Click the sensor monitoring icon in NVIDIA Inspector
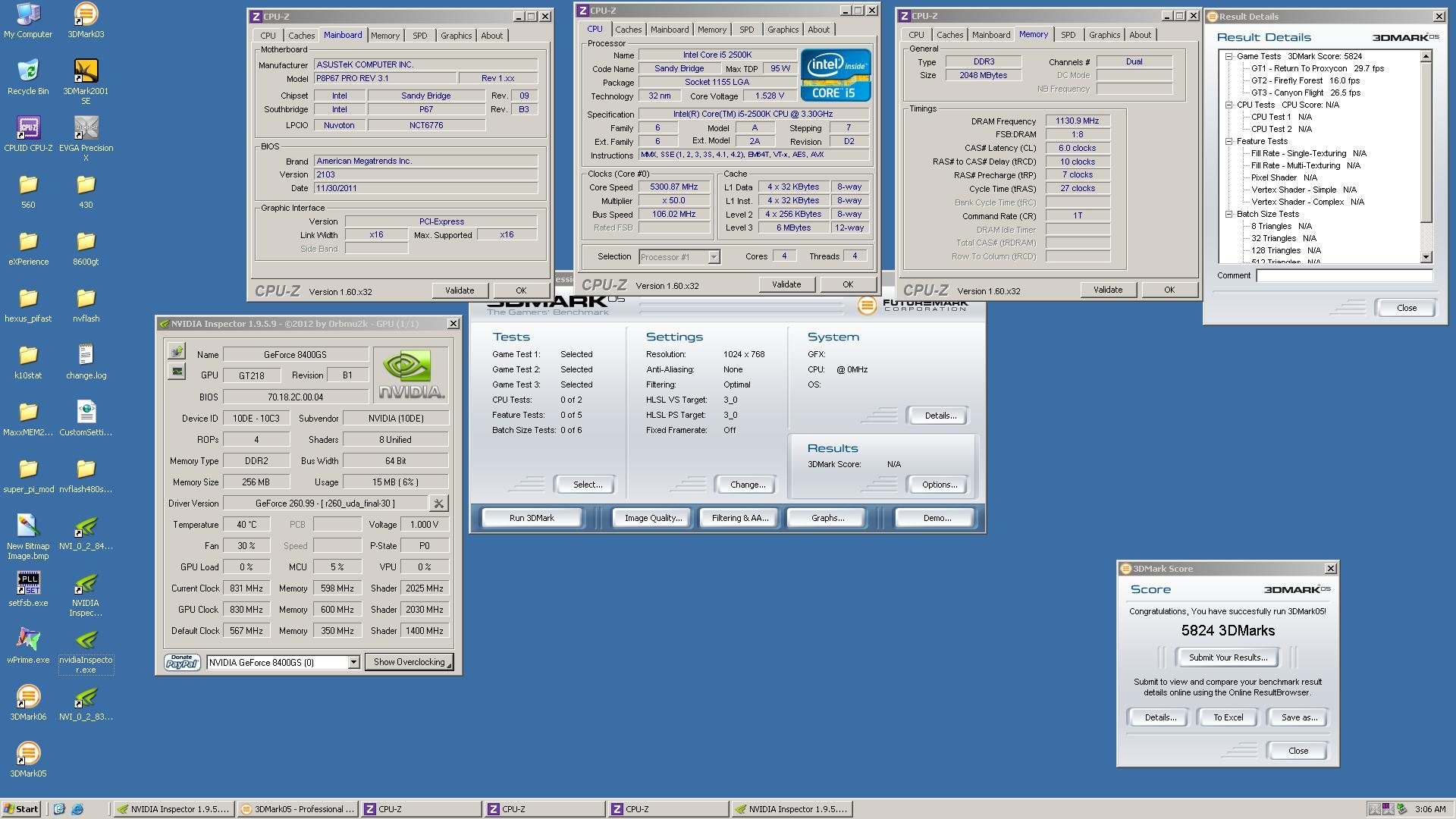The image size is (1456, 819). [x=177, y=371]
